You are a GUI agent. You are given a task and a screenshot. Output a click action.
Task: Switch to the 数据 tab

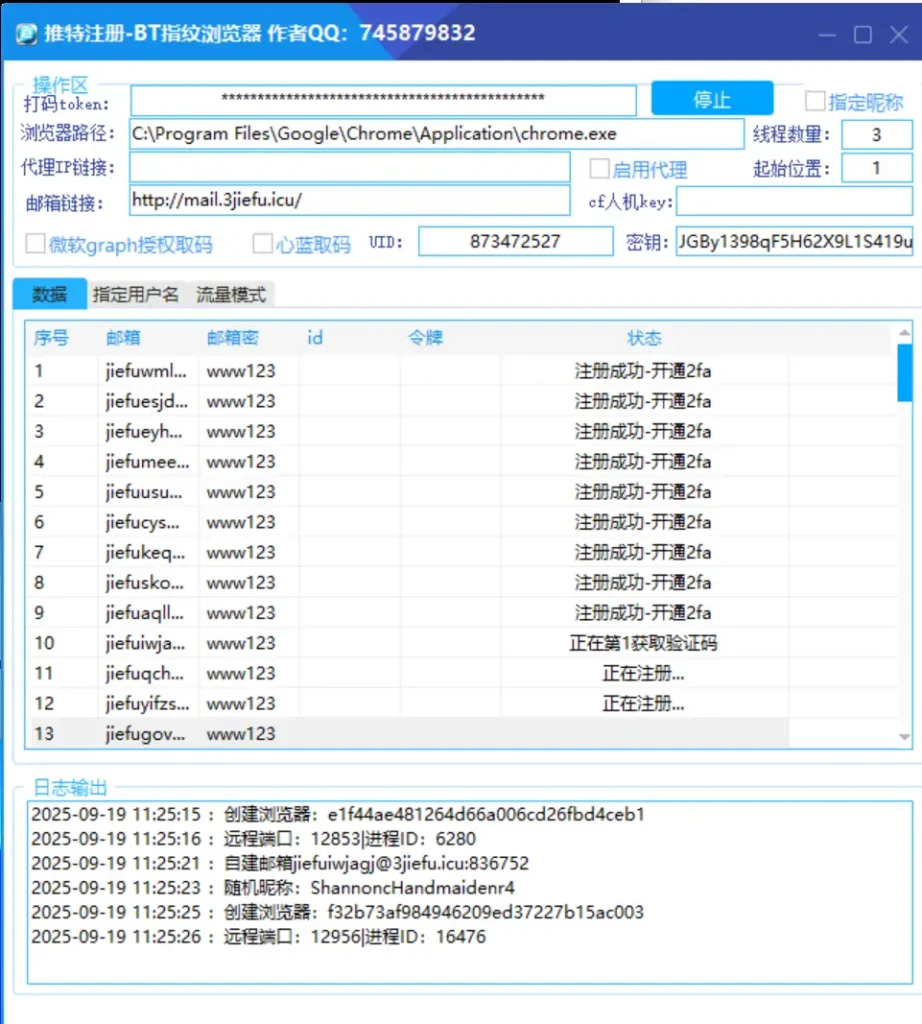50,295
